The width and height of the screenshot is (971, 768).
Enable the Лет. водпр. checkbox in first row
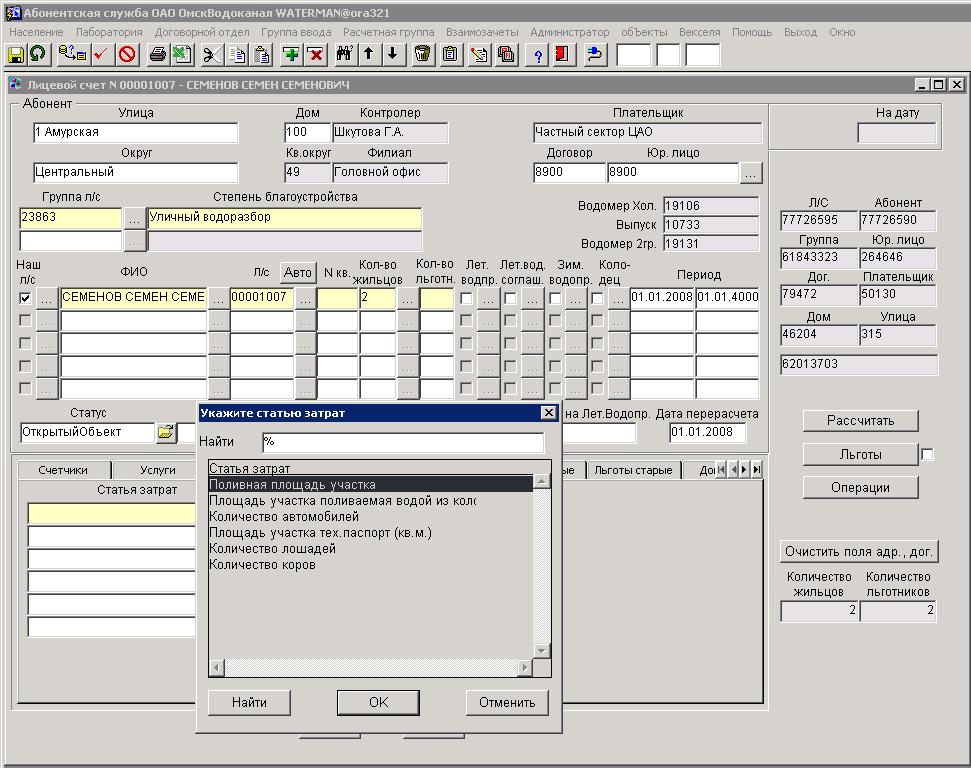[466, 298]
